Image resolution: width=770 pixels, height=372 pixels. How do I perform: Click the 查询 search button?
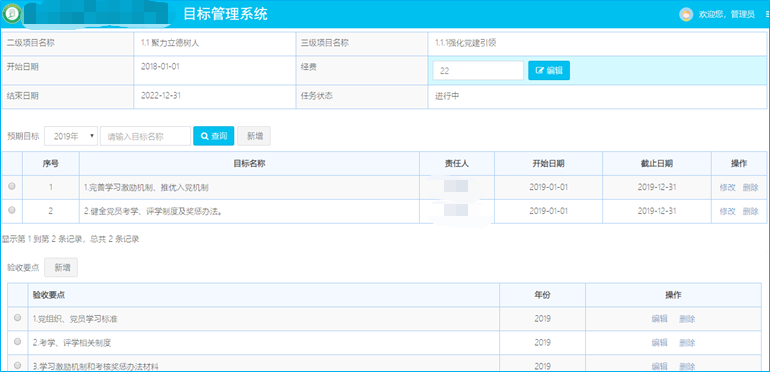(x=214, y=136)
